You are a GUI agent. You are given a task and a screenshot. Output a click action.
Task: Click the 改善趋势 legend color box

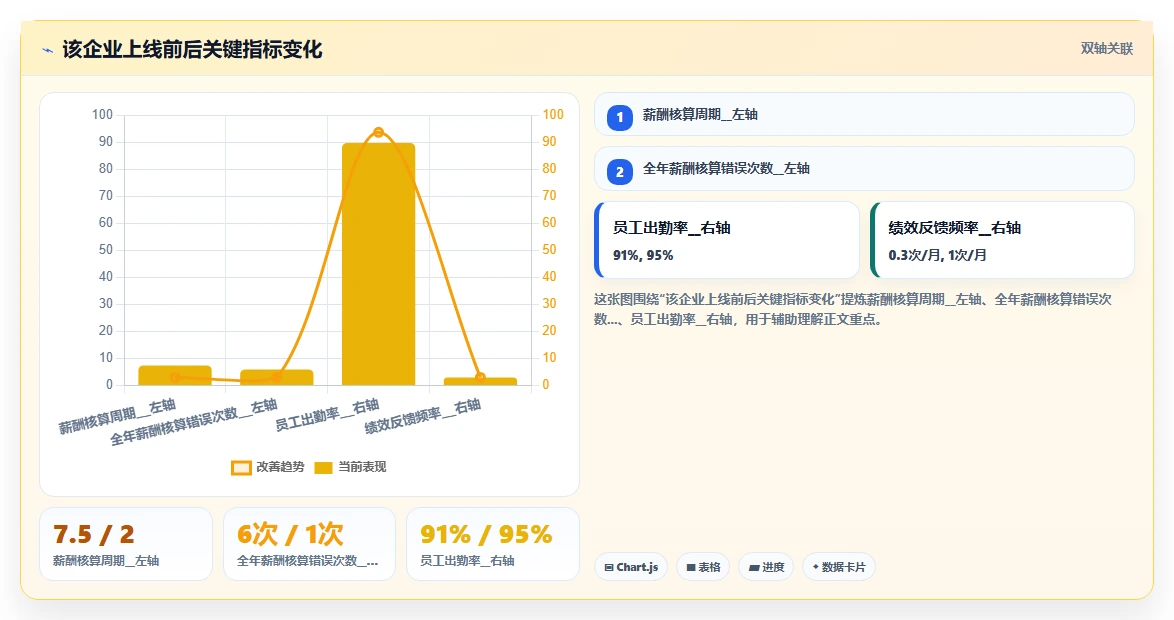pos(241,468)
